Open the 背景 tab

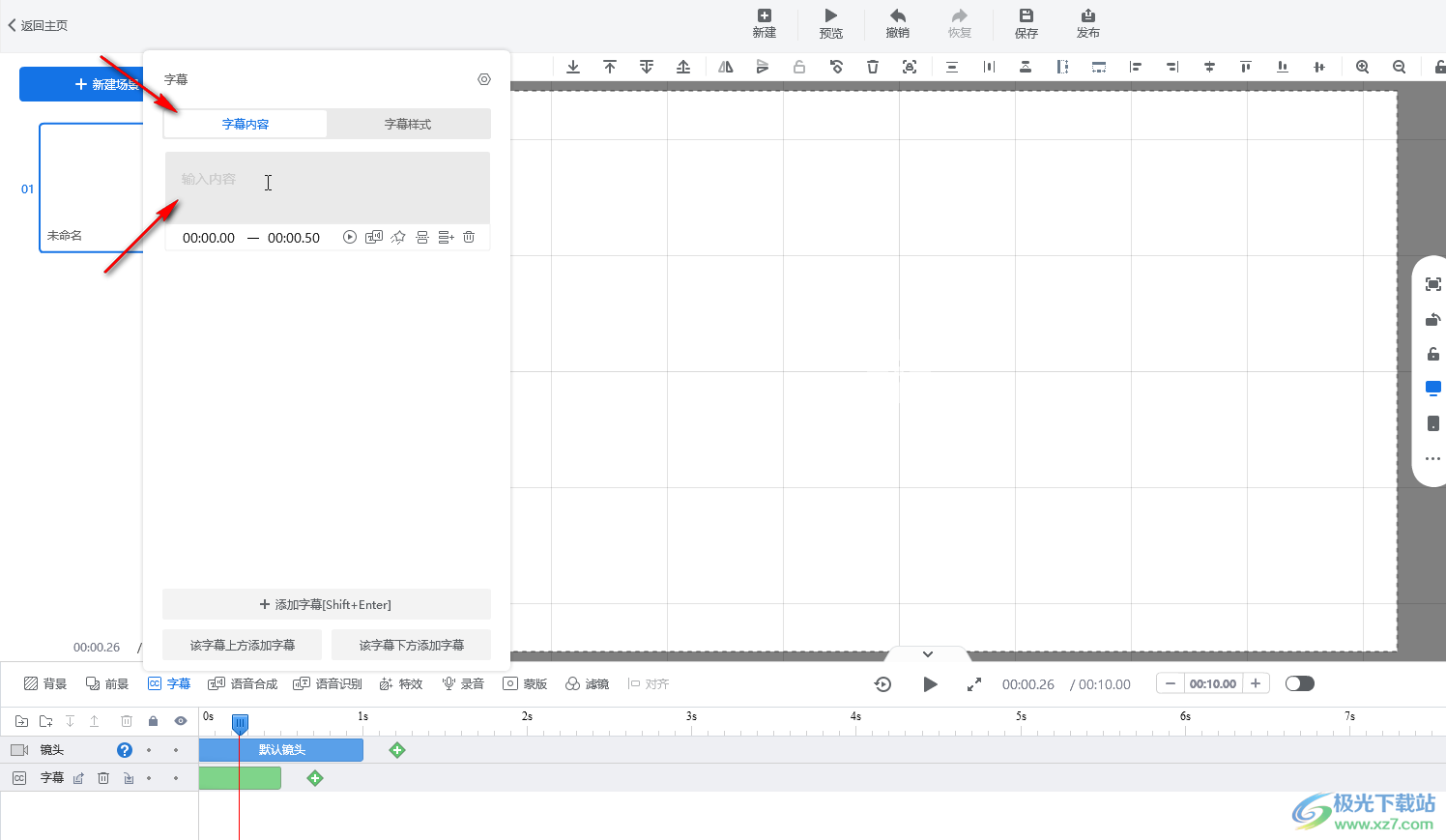pos(45,683)
